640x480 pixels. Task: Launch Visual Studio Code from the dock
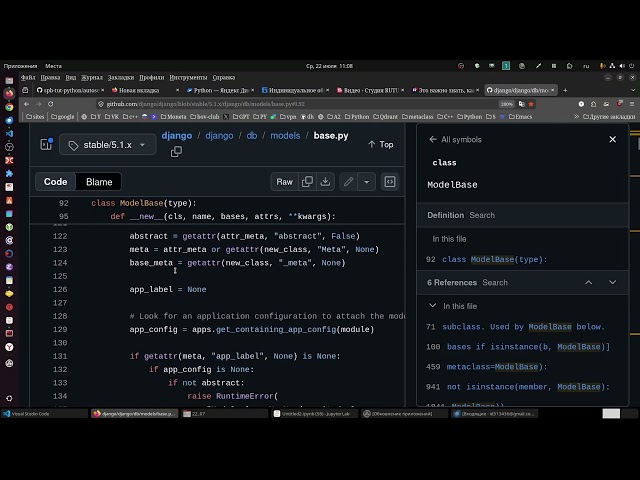tap(9, 133)
